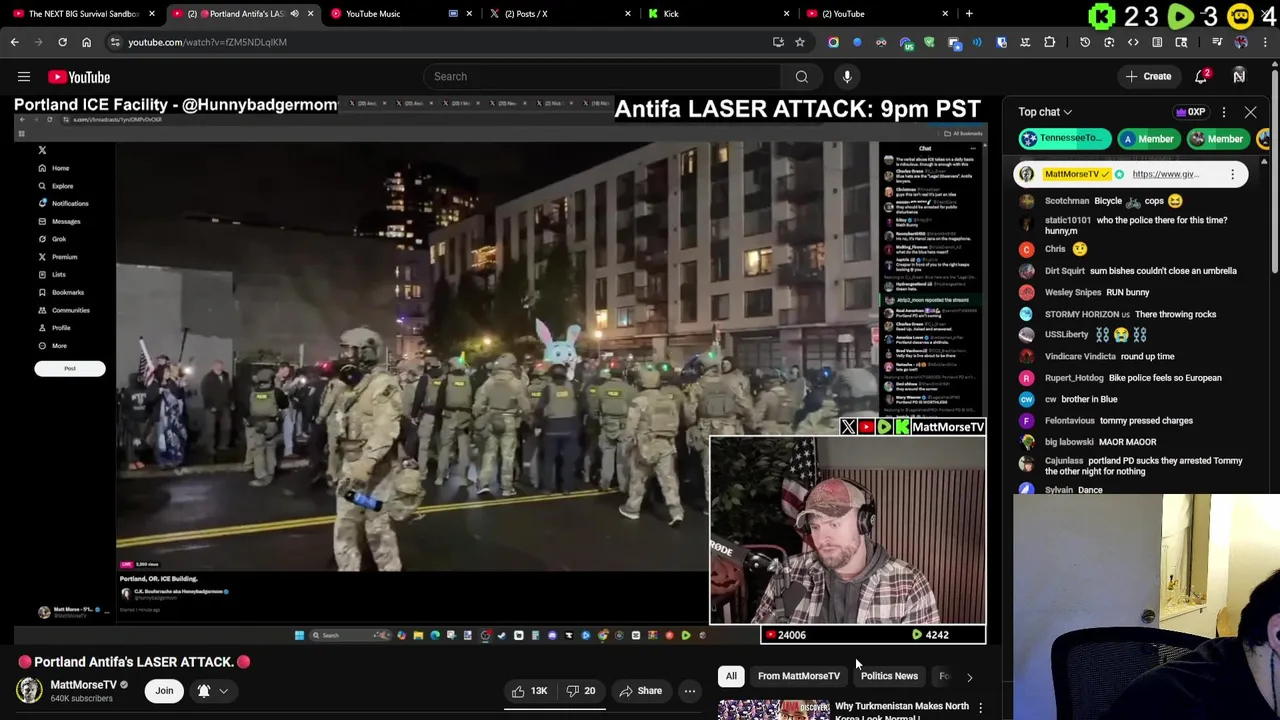
Task: Click in the YouTube search field
Action: [x=603, y=77]
